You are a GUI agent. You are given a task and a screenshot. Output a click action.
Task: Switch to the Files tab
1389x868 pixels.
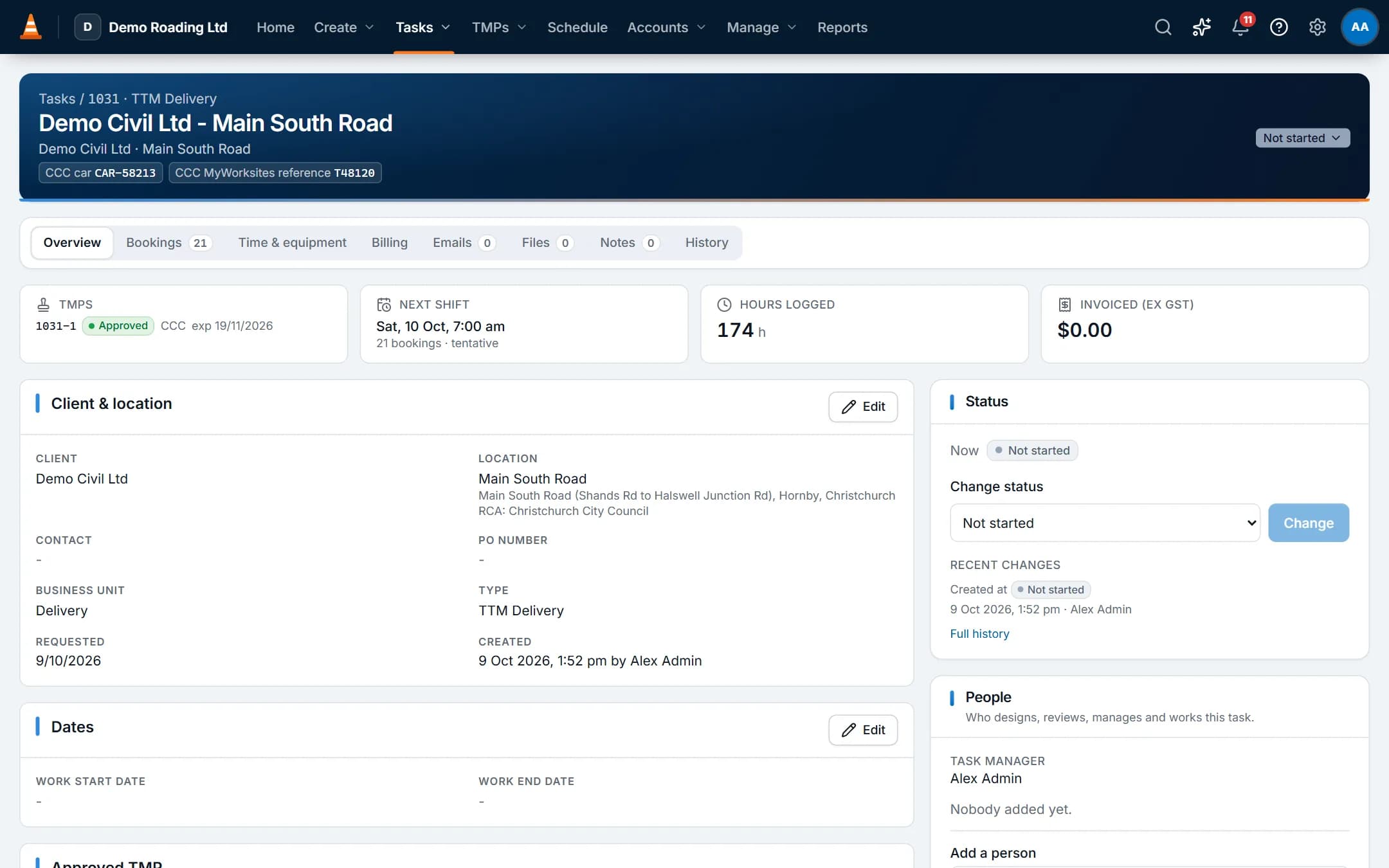point(547,242)
